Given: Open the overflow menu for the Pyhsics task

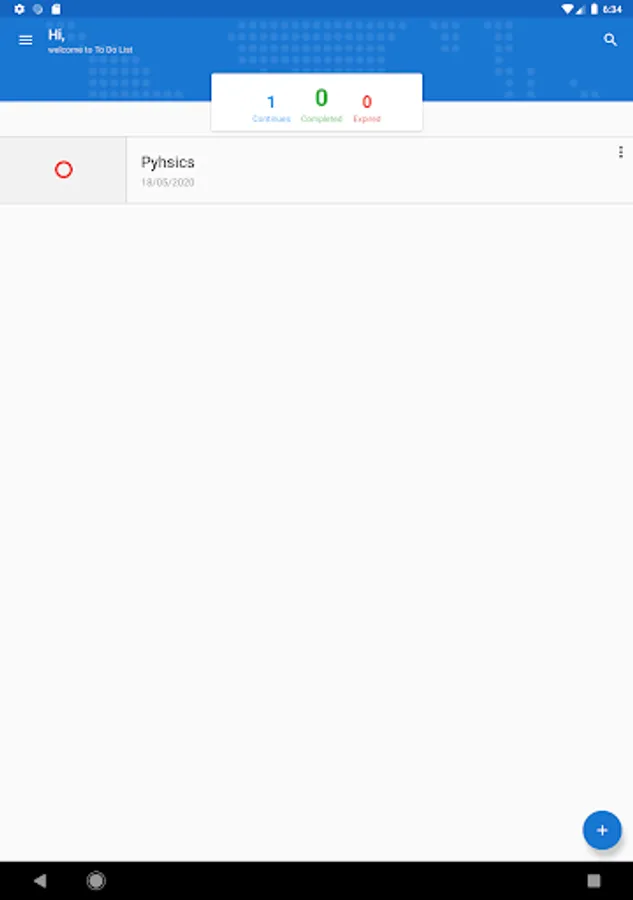Looking at the screenshot, I should (x=621, y=152).
